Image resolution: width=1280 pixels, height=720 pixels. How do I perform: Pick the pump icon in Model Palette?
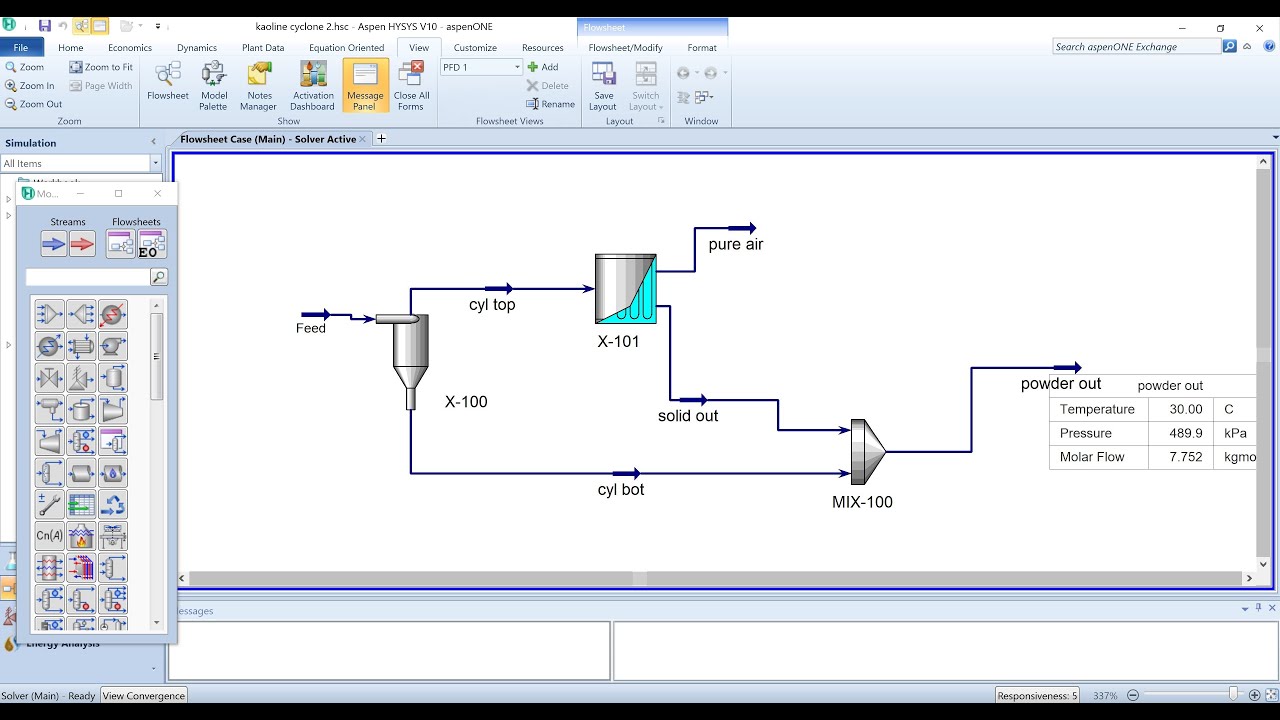tap(113, 347)
